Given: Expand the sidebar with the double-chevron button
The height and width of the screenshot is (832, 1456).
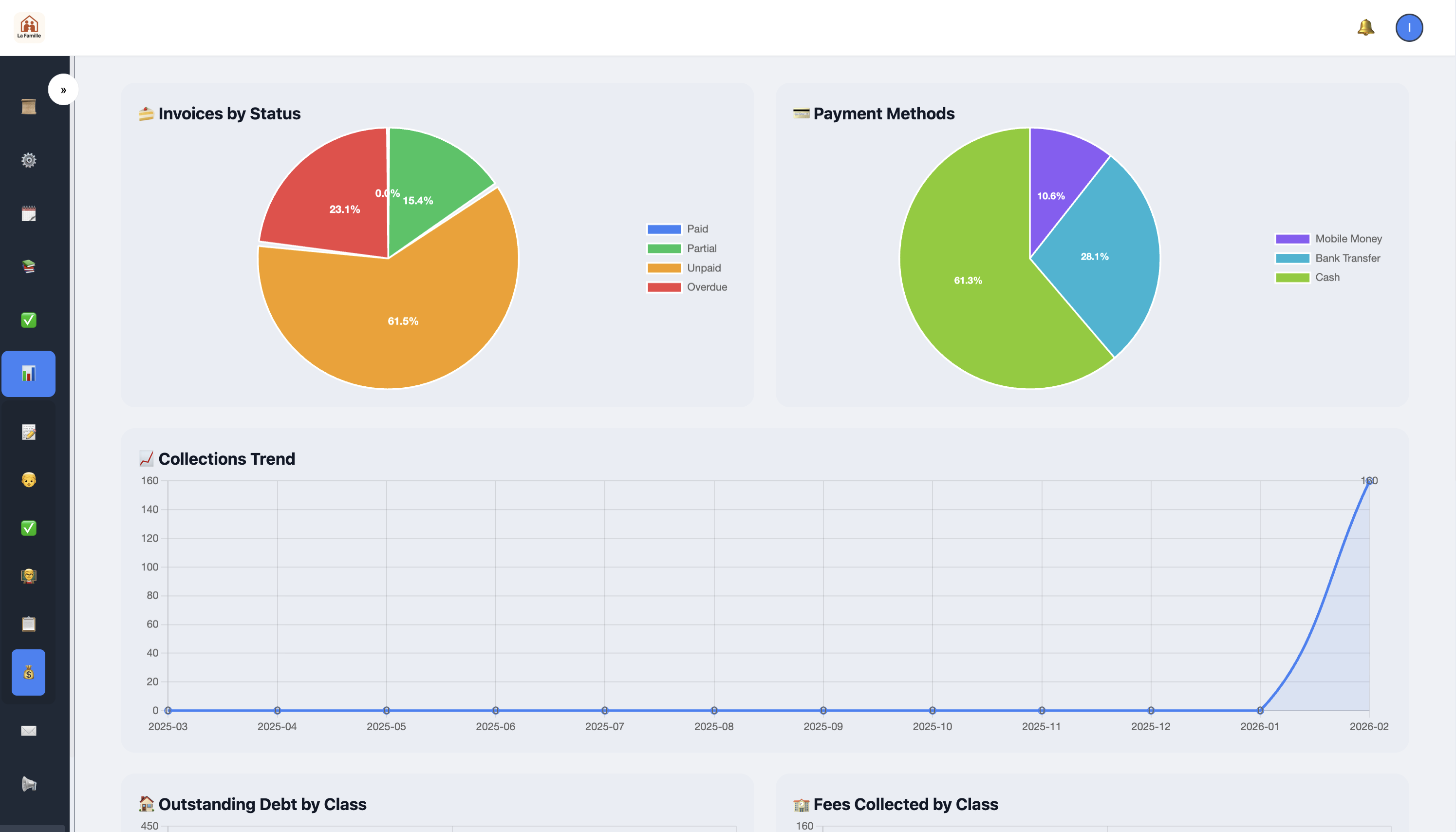Looking at the screenshot, I should (63, 90).
